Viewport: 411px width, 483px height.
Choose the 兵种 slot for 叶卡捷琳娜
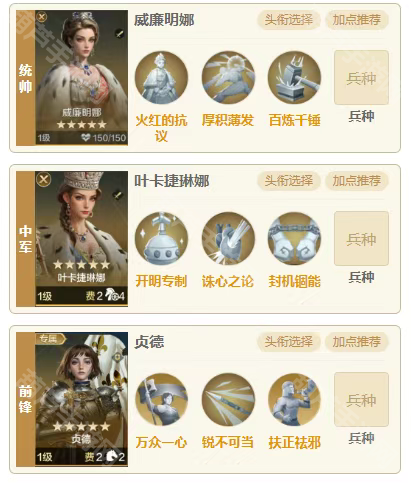tap(361, 239)
